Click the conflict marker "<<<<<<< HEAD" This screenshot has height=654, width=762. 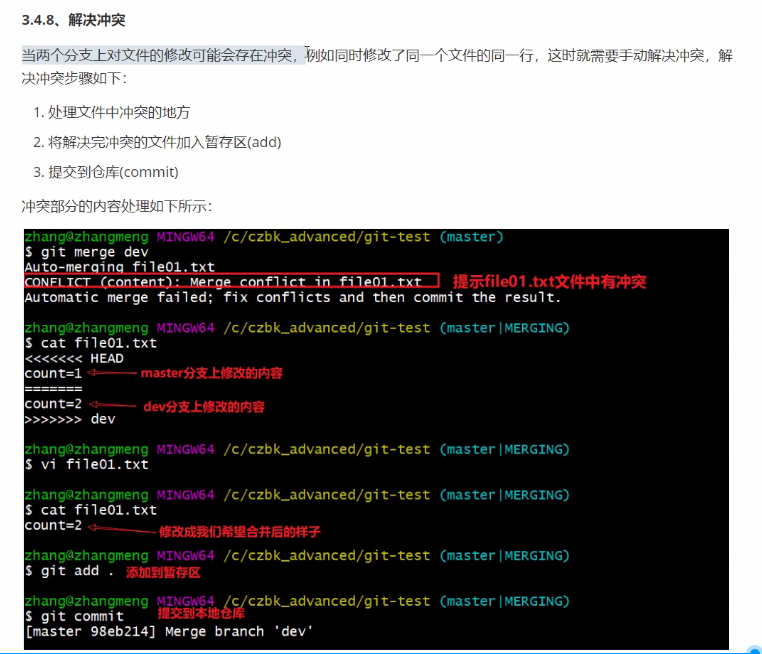[74, 359]
